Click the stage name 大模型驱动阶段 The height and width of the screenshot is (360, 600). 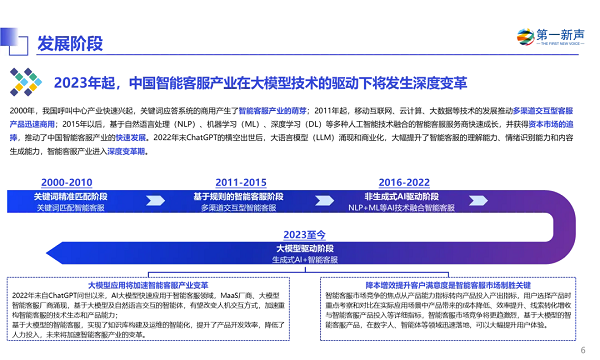305,249
